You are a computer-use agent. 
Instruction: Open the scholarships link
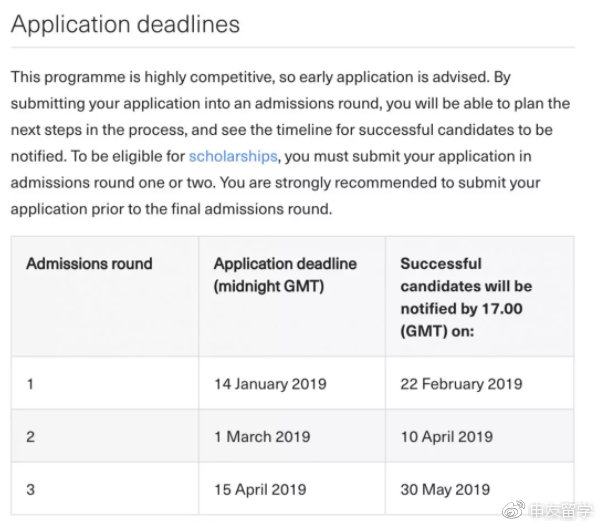click(x=233, y=157)
